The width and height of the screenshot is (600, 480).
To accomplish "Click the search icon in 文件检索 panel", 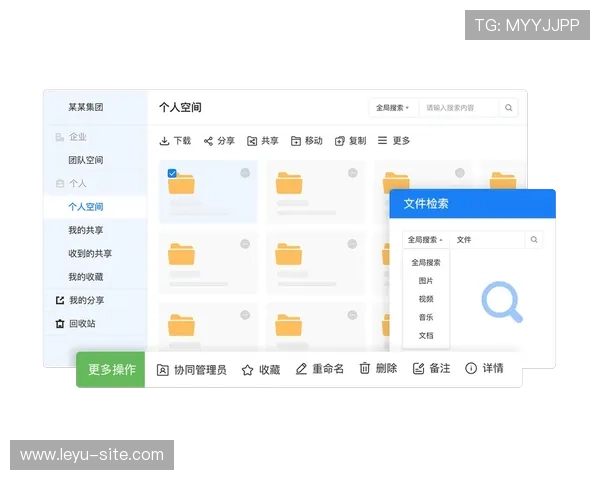I will click(x=534, y=240).
